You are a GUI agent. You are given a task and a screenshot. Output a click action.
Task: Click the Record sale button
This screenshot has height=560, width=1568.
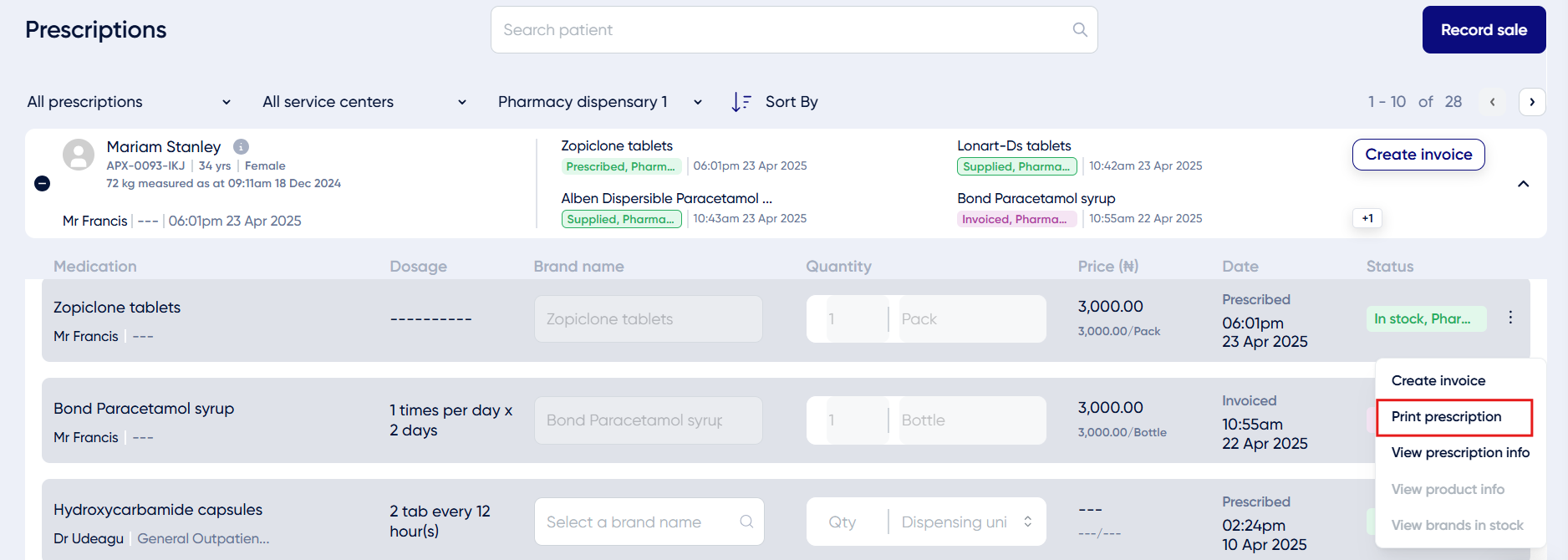(1484, 30)
